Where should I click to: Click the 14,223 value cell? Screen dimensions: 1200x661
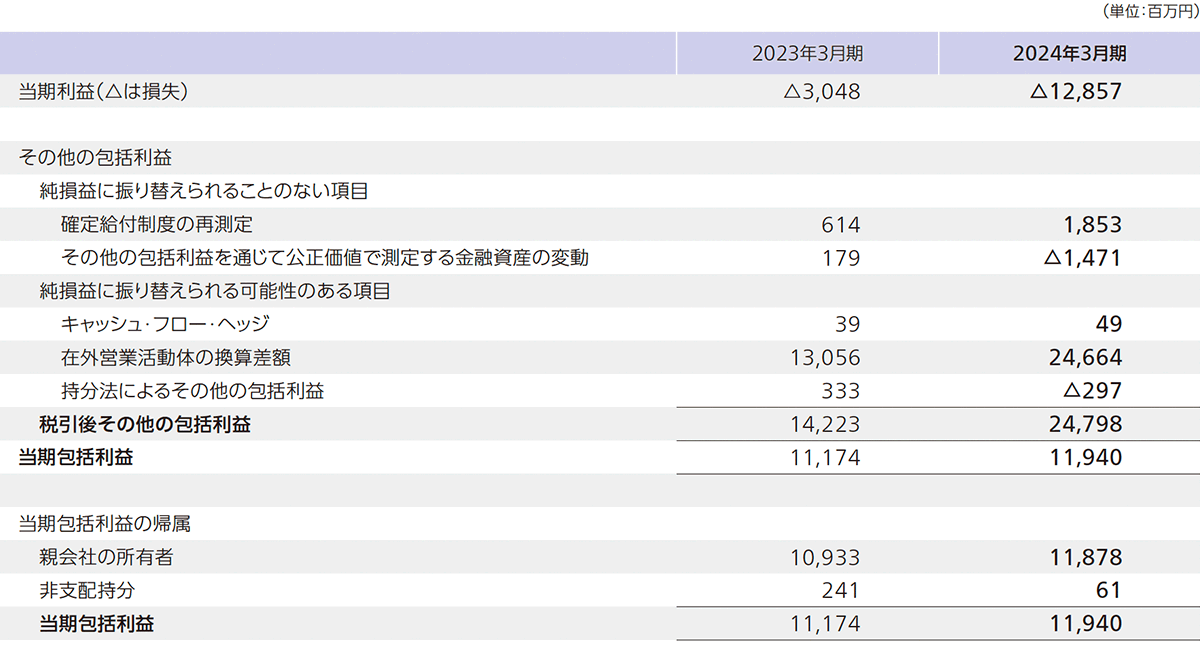[x=828, y=424]
